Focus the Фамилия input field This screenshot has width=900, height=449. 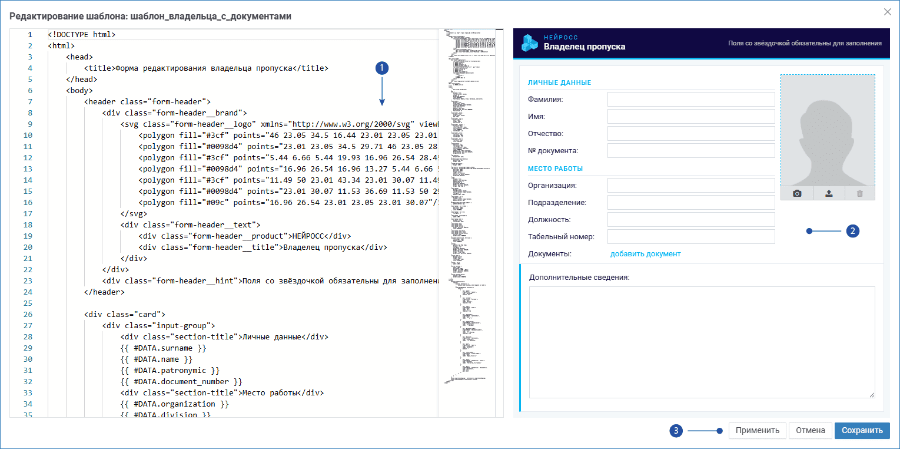pos(690,99)
